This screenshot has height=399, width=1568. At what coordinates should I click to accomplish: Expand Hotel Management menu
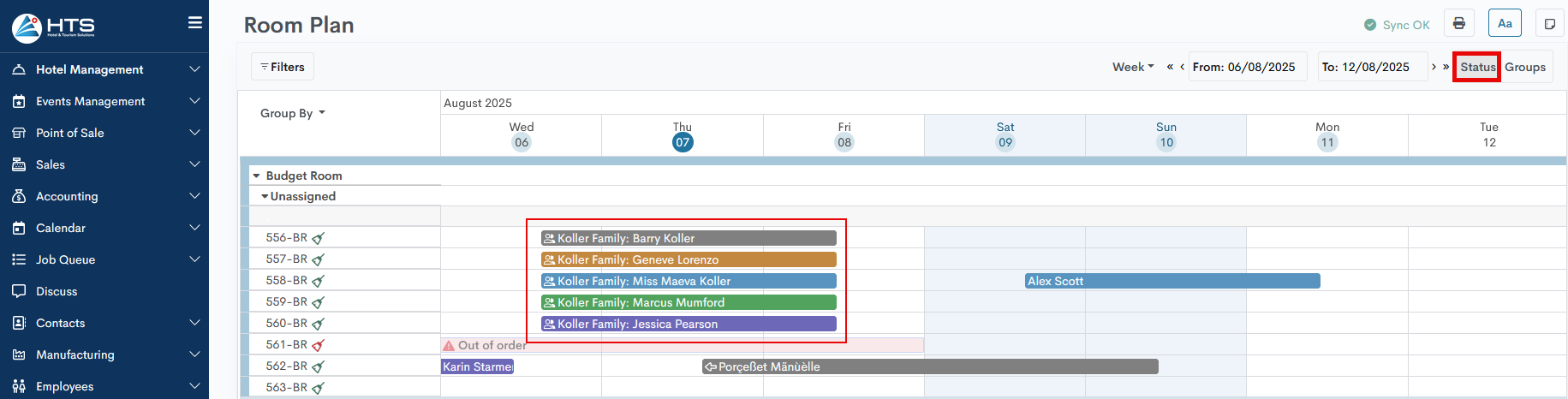[x=104, y=69]
